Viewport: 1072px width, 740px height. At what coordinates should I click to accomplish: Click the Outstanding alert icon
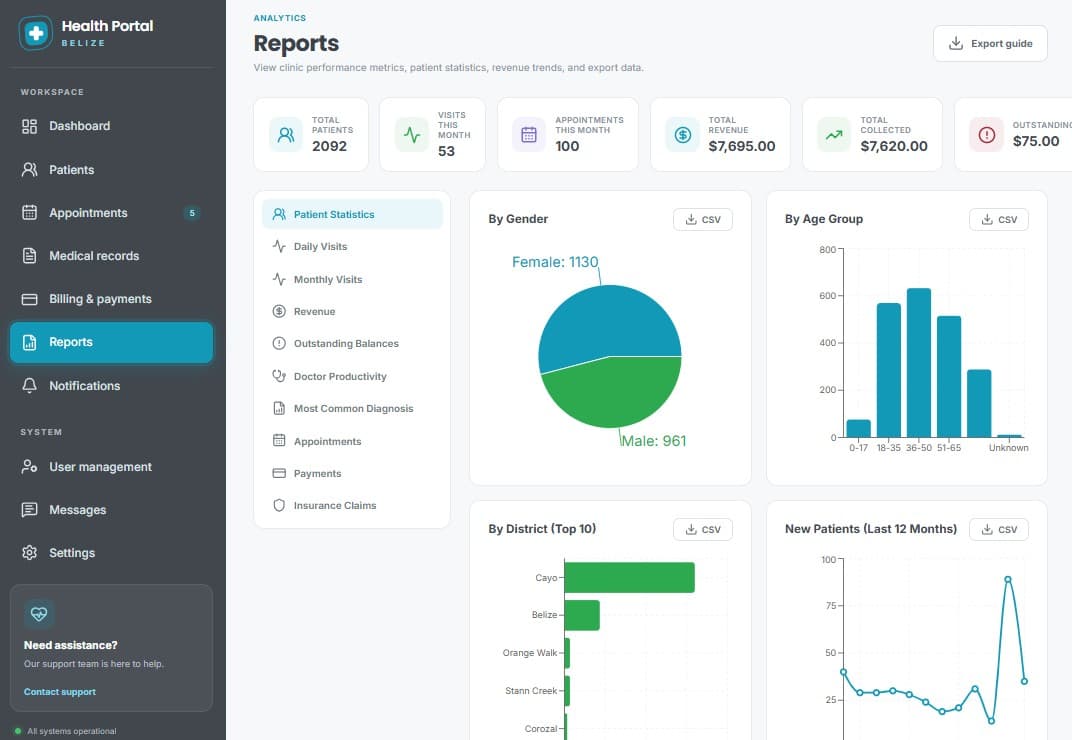987,135
